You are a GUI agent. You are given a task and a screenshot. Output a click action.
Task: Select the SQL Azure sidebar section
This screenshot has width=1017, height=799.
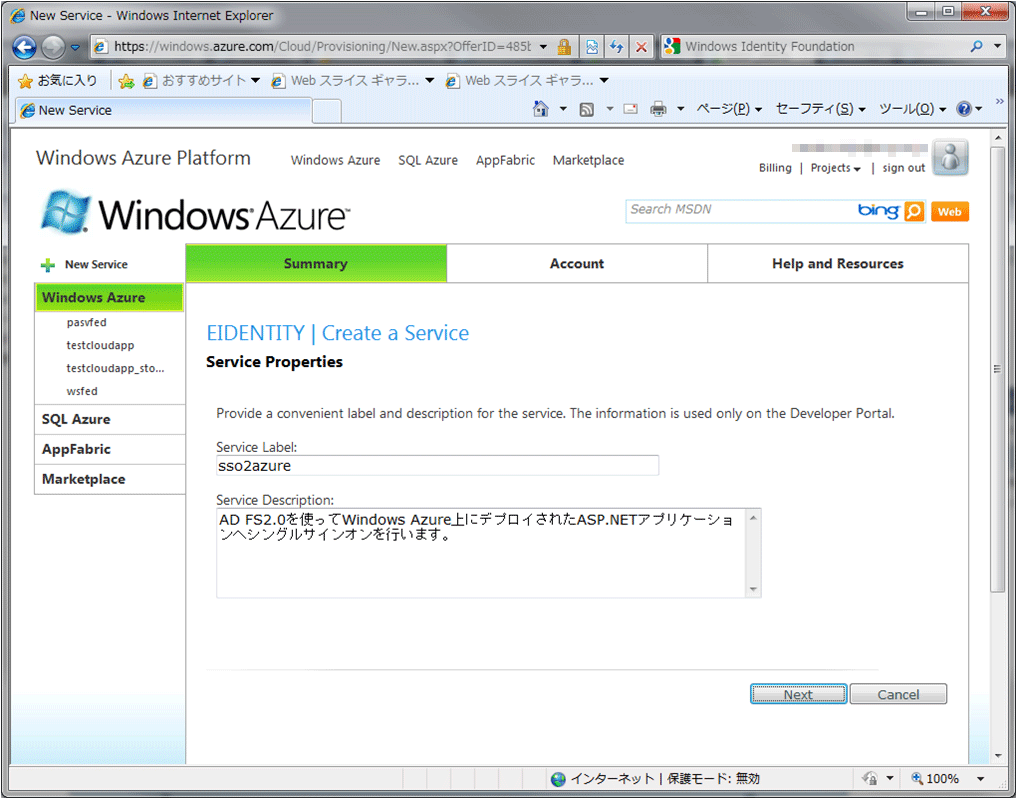pos(110,420)
